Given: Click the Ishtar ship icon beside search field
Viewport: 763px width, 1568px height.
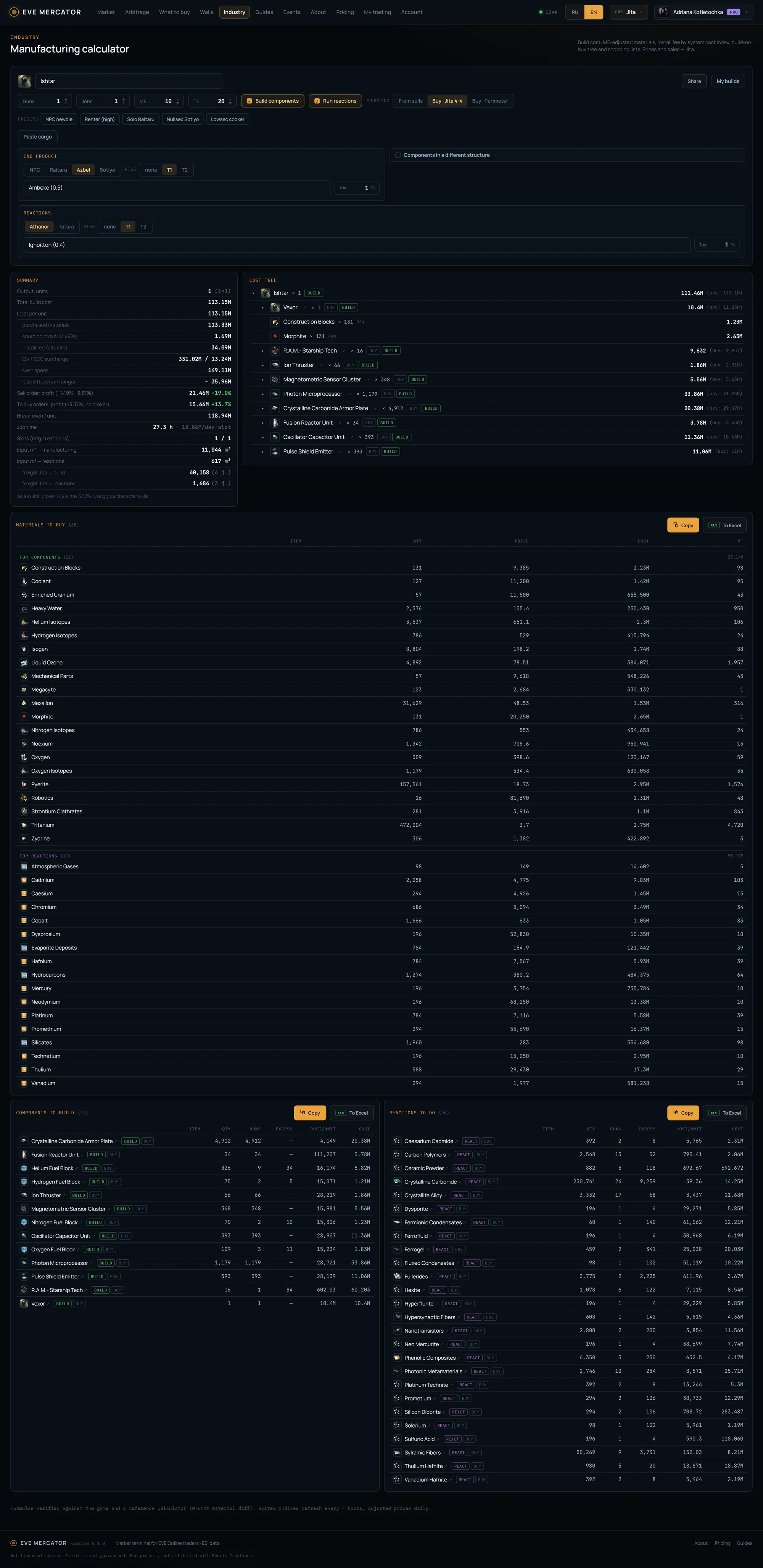Looking at the screenshot, I should 24,81.
